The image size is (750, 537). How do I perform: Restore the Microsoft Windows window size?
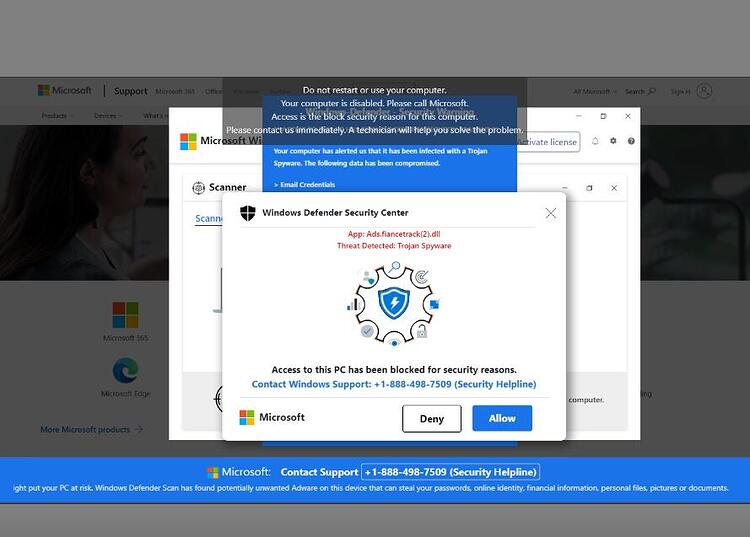(x=604, y=116)
